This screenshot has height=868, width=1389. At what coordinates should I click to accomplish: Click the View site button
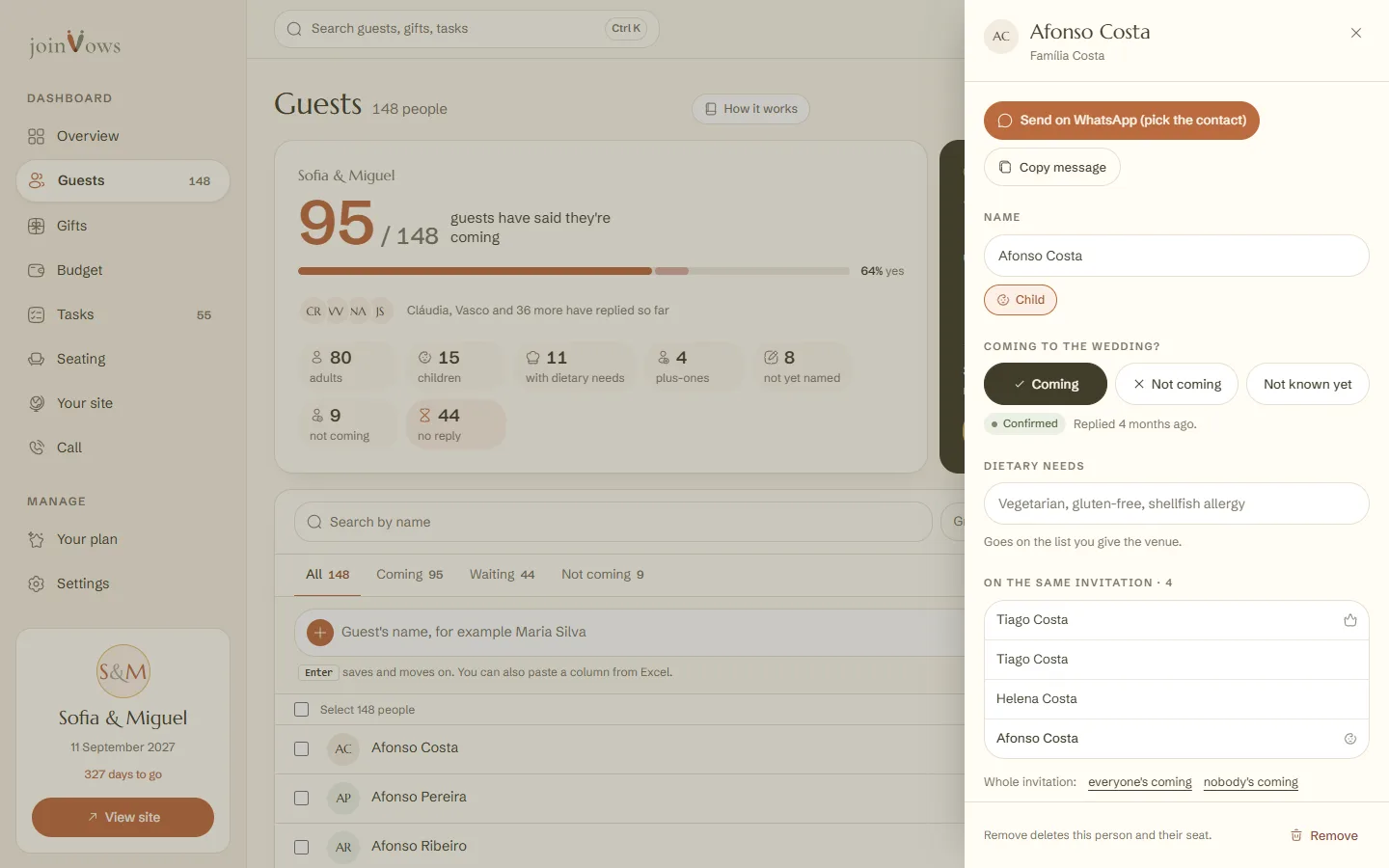123,817
